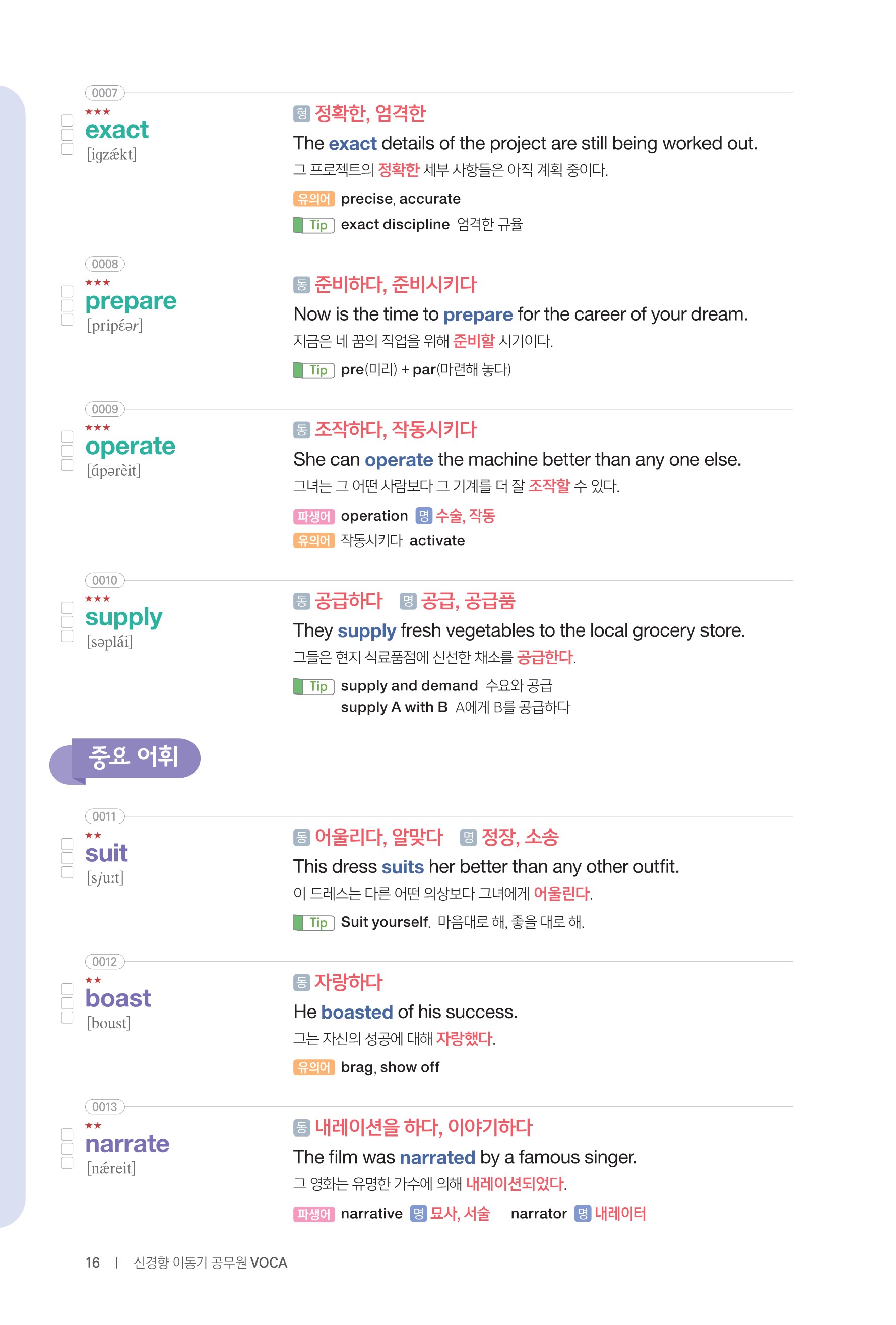The image size is (896, 1325).
Task: Click the 명 noun badge after narrator
Action: coord(582,1214)
